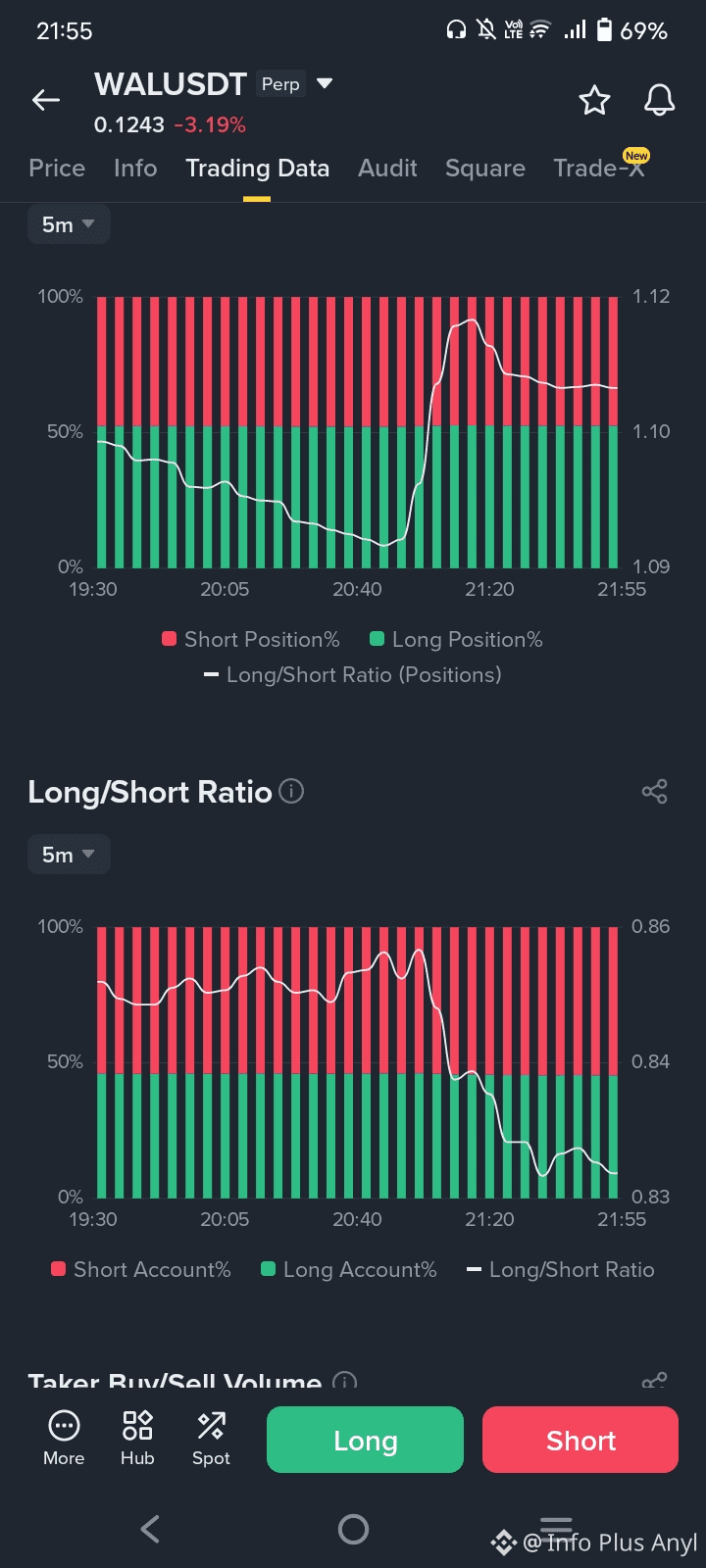Open the More menu icon
The image size is (706, 1568).
pyautogui.click(x=64, y=1438)
